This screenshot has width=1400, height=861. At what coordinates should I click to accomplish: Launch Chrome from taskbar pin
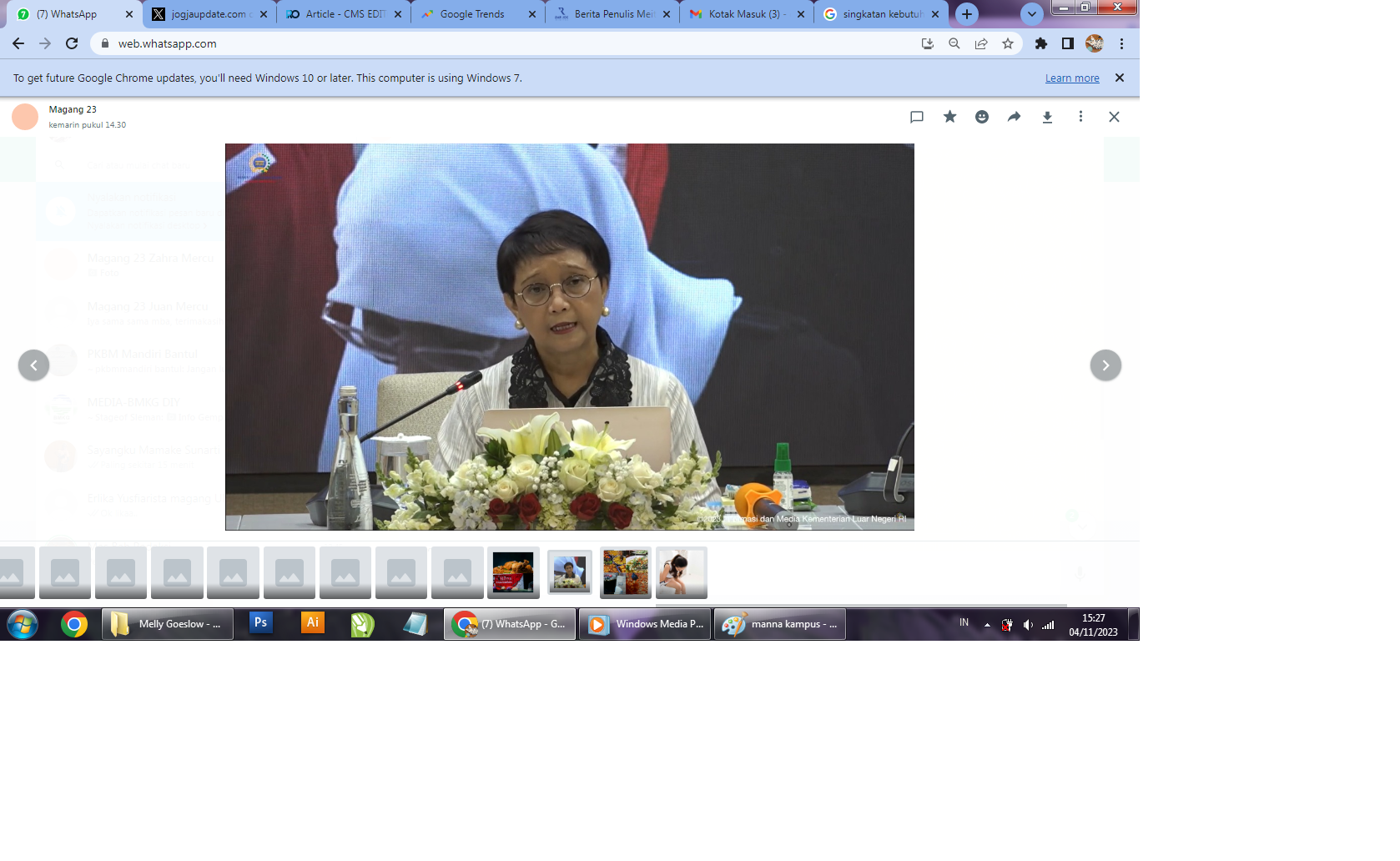(x=74, y=624)
